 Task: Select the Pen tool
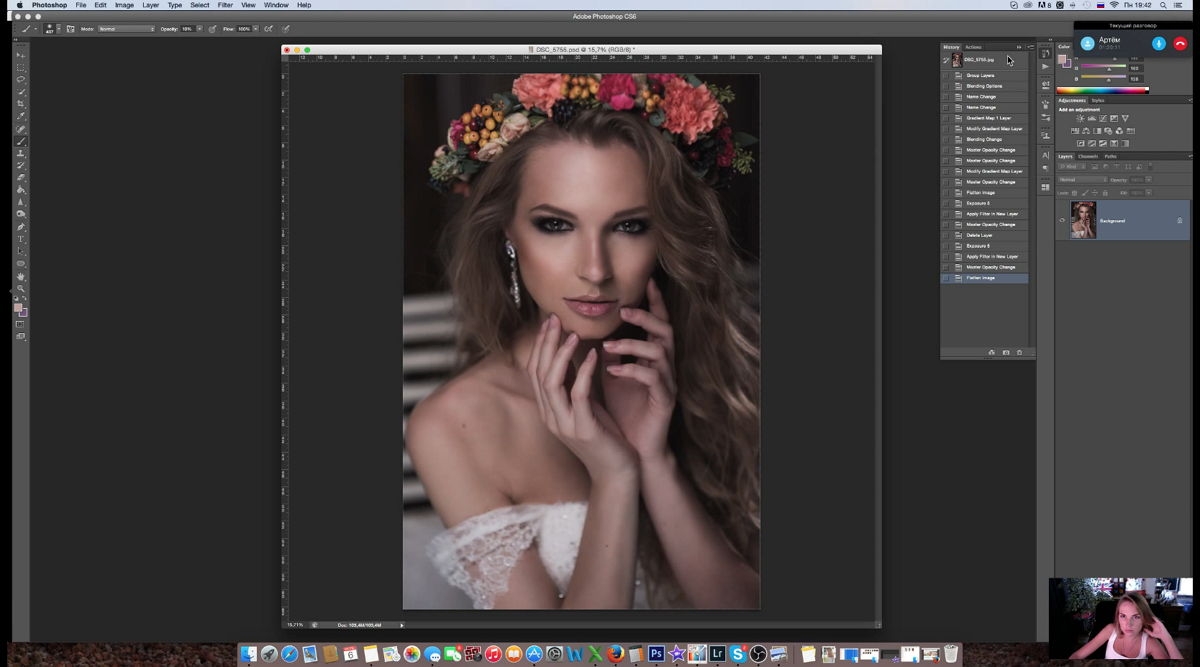click(19, 227)
